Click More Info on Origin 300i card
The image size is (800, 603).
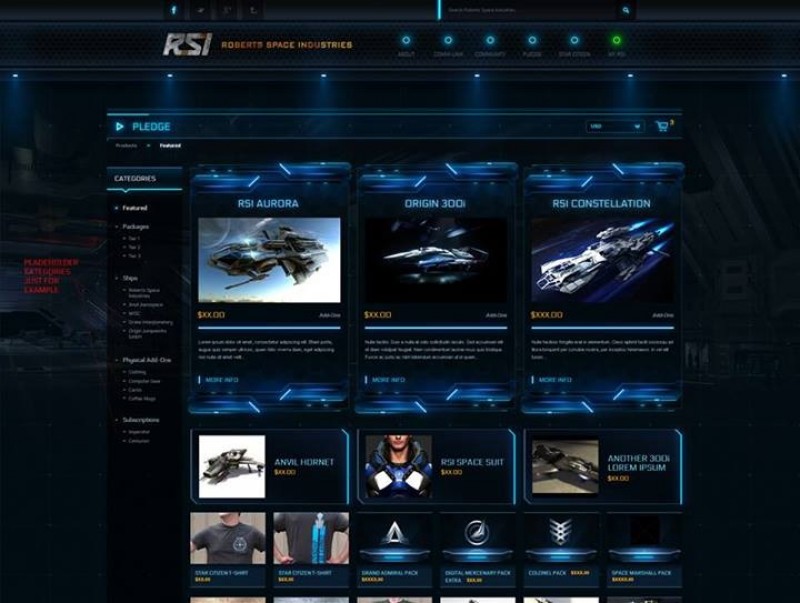[x=388, y=380]
